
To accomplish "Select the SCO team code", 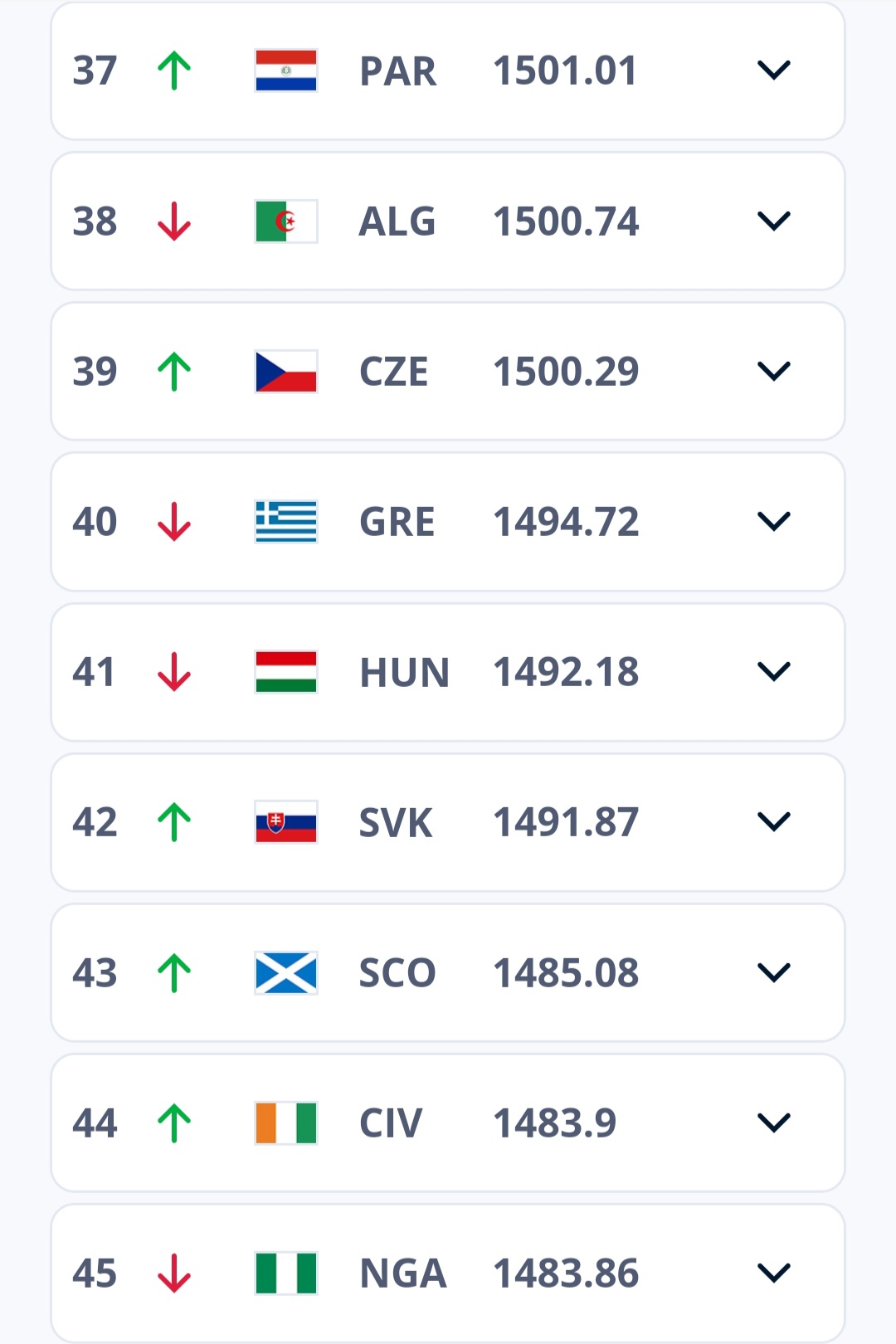I will click(397, 973).
